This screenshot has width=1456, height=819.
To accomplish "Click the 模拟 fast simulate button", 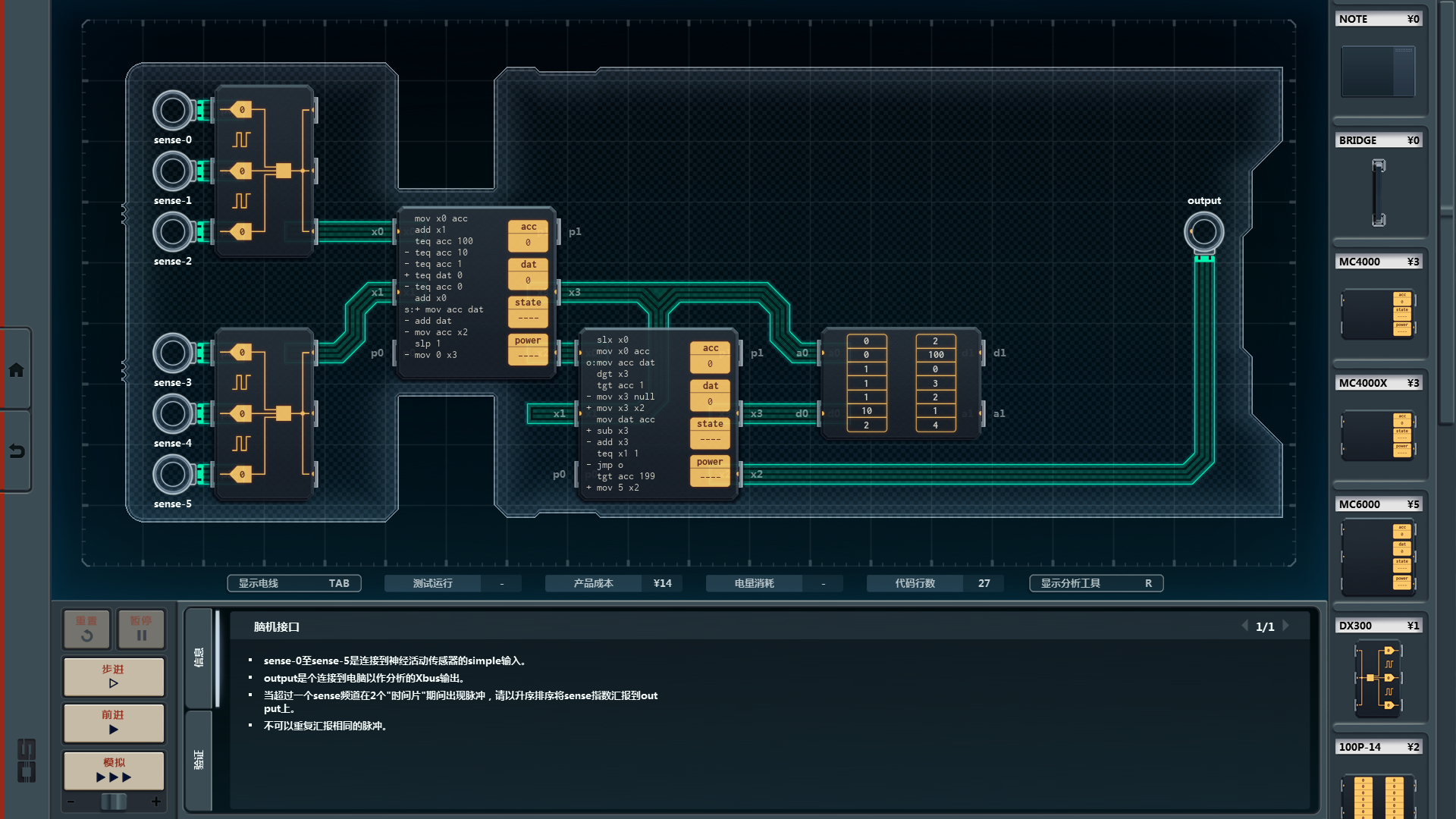I will pyautogui.click(x=114, y=770).
